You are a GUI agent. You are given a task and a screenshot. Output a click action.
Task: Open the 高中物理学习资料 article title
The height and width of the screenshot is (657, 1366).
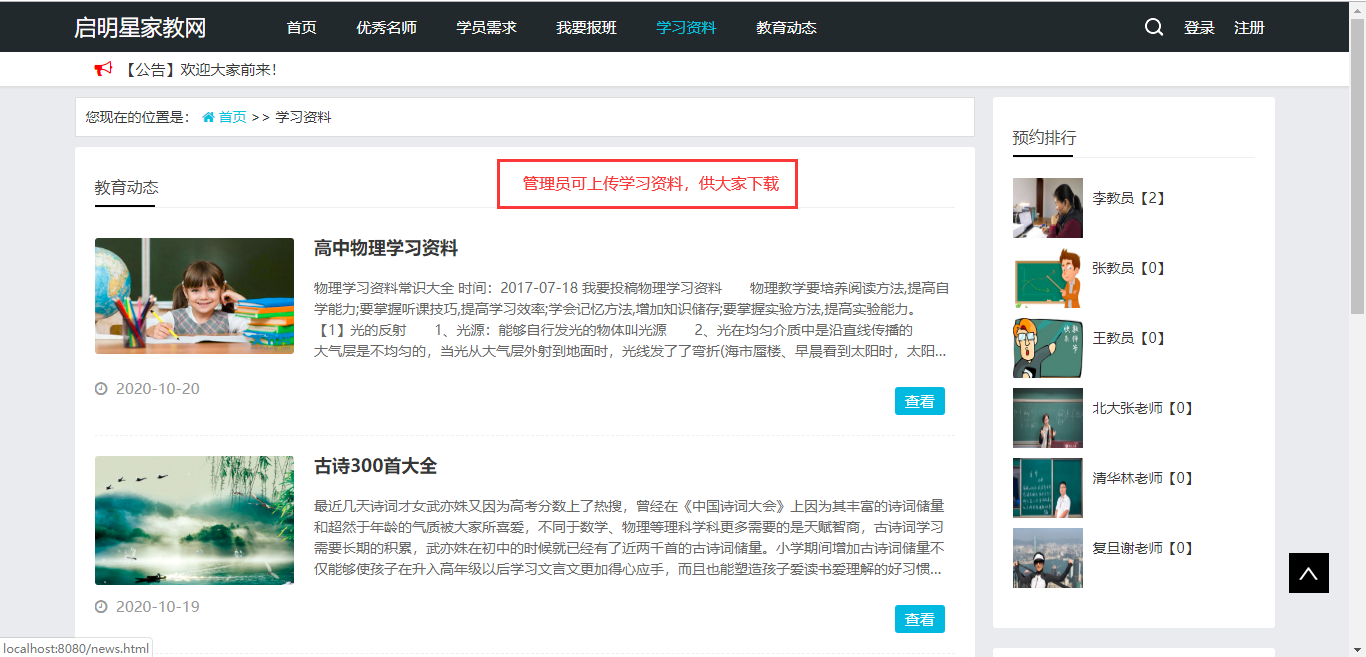386,248
